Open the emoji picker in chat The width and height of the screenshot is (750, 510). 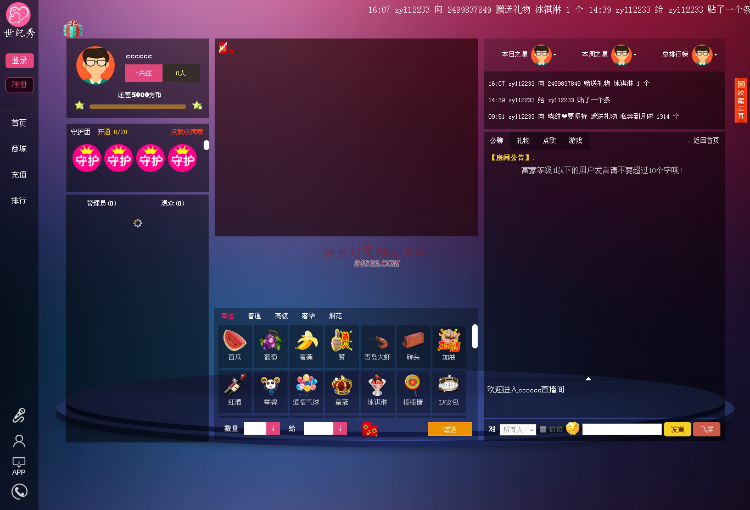tap(572, 428)
